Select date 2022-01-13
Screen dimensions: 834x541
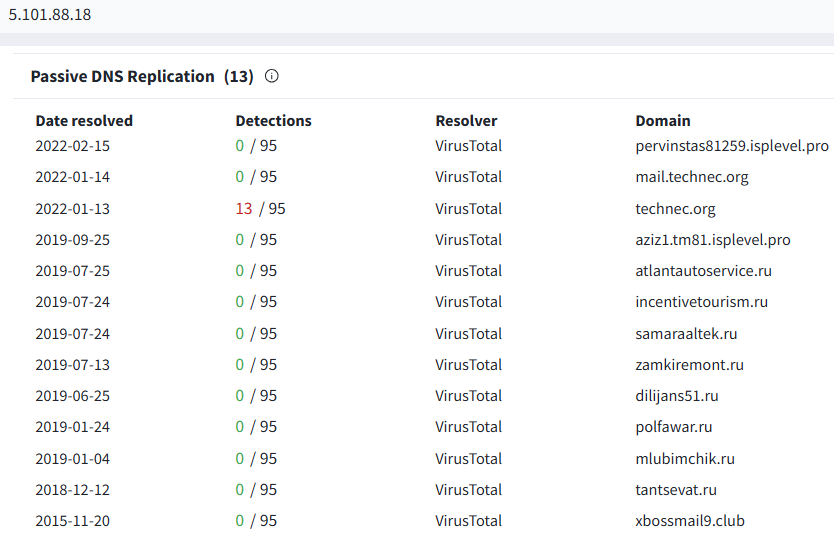[72, 209]
